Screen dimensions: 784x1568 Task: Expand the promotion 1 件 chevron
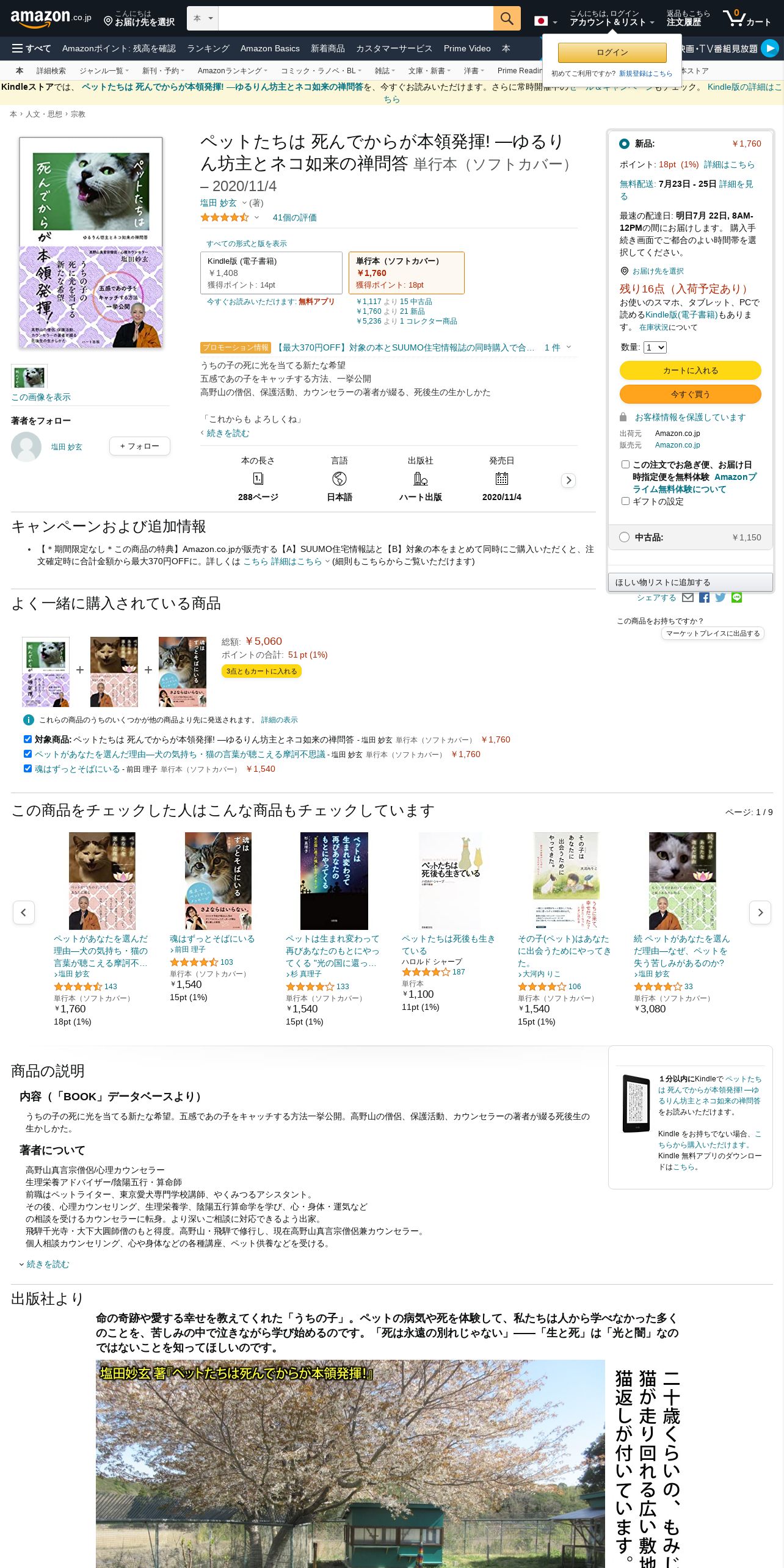tap(568, 347)
